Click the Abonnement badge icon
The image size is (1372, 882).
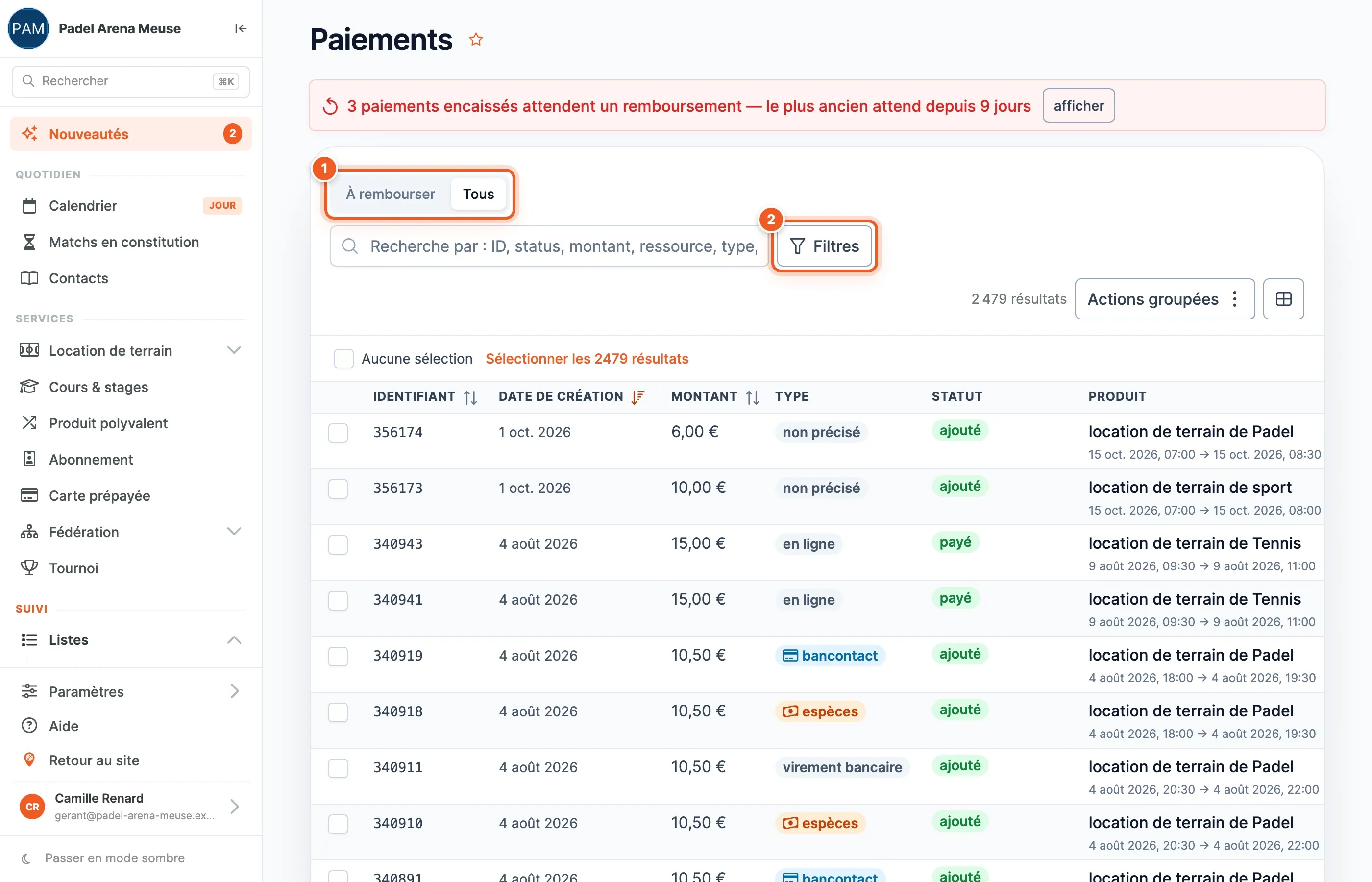click(29, 459)
